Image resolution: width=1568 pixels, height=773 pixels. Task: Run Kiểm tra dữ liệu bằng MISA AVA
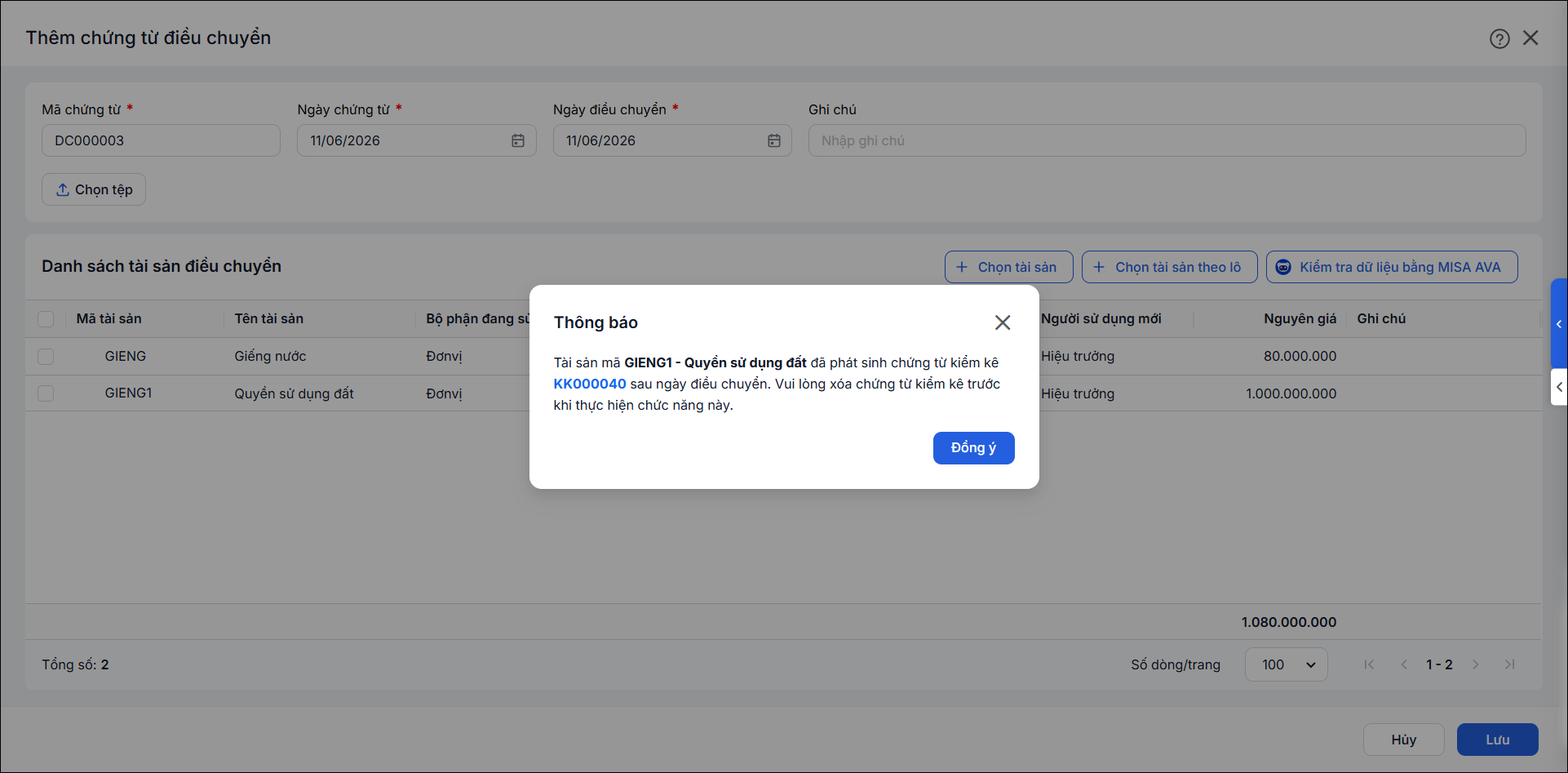[1392, 267]
